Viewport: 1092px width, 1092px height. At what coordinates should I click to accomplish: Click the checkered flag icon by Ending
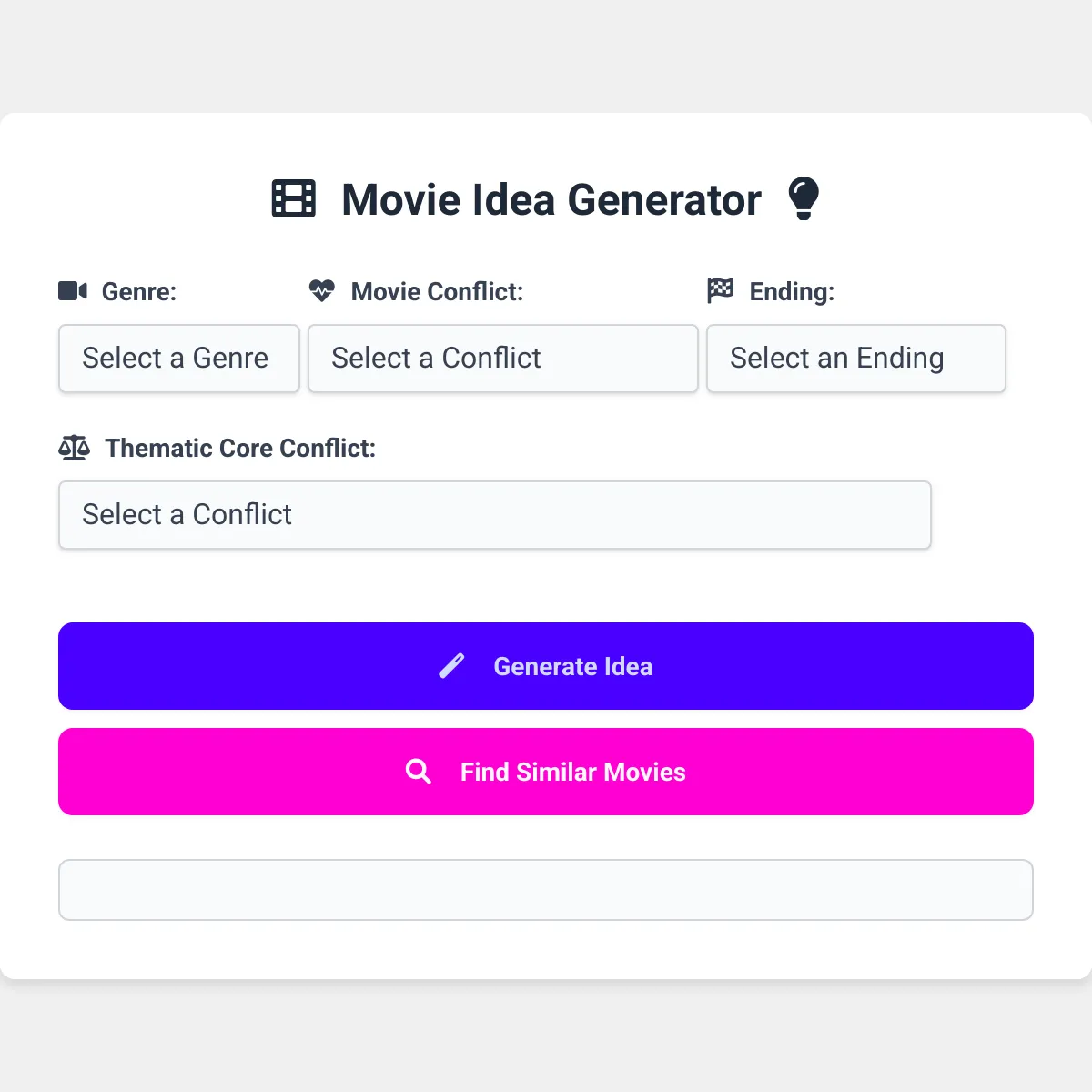(x=720, y=291)
